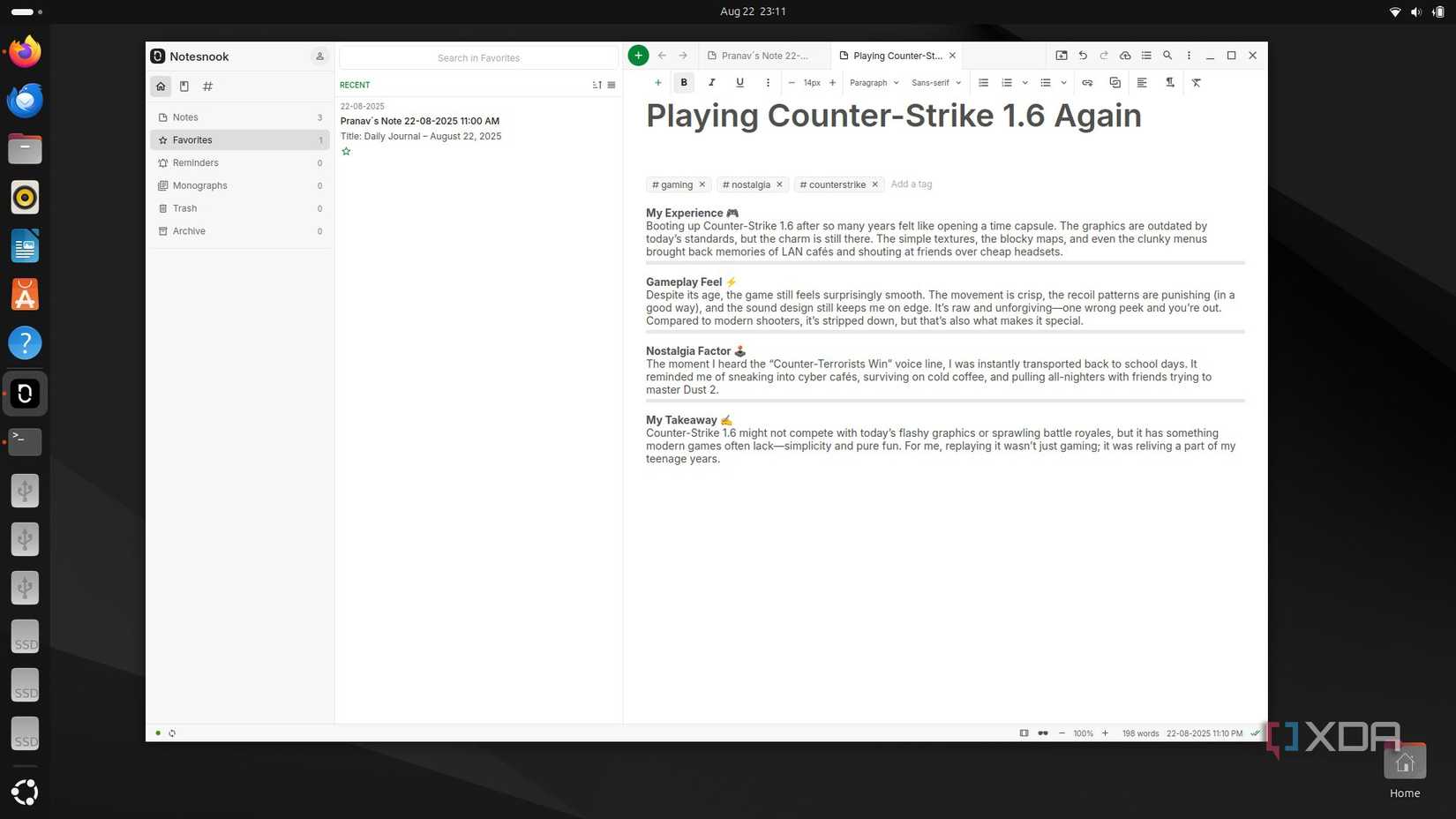This screenshot has width=1456, height=819.
Task: Open the three-dot overflow menu in editor header
Action: 1189,55
